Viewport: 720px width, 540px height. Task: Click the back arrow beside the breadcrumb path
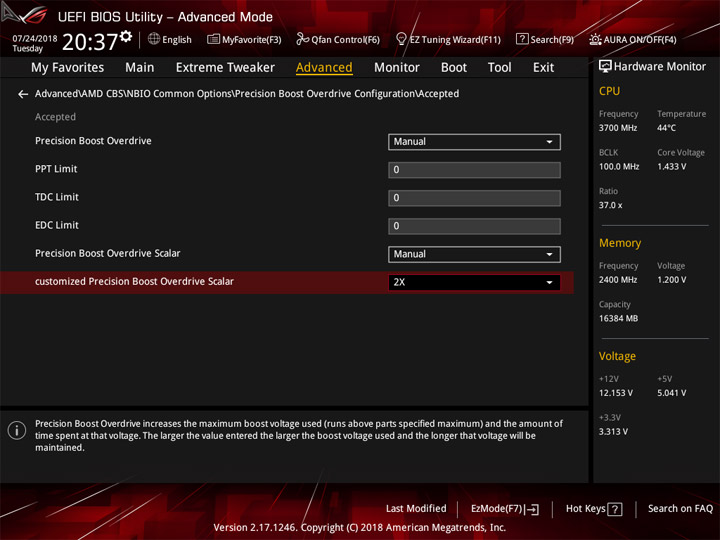[22, 94]
